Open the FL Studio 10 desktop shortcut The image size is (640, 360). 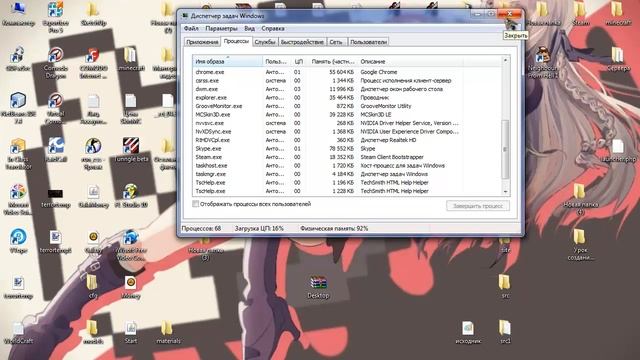(x=131, y=195)
